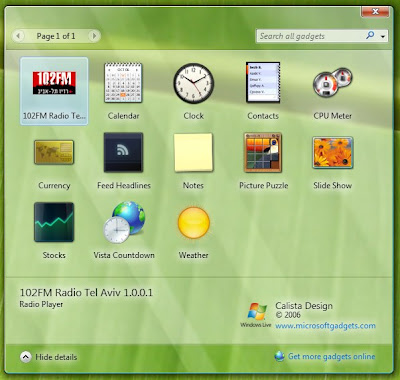Choose the Clock gadget icon

193,83
